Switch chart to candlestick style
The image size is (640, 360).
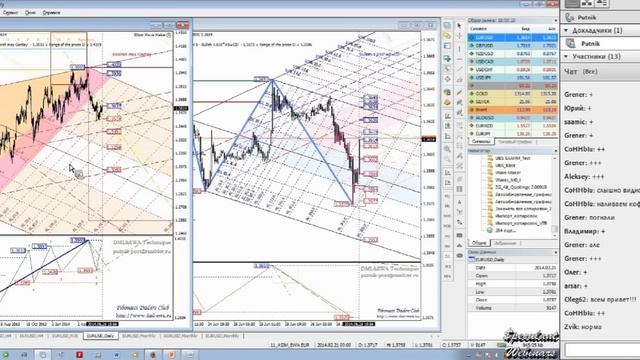(x=447, y=126)
